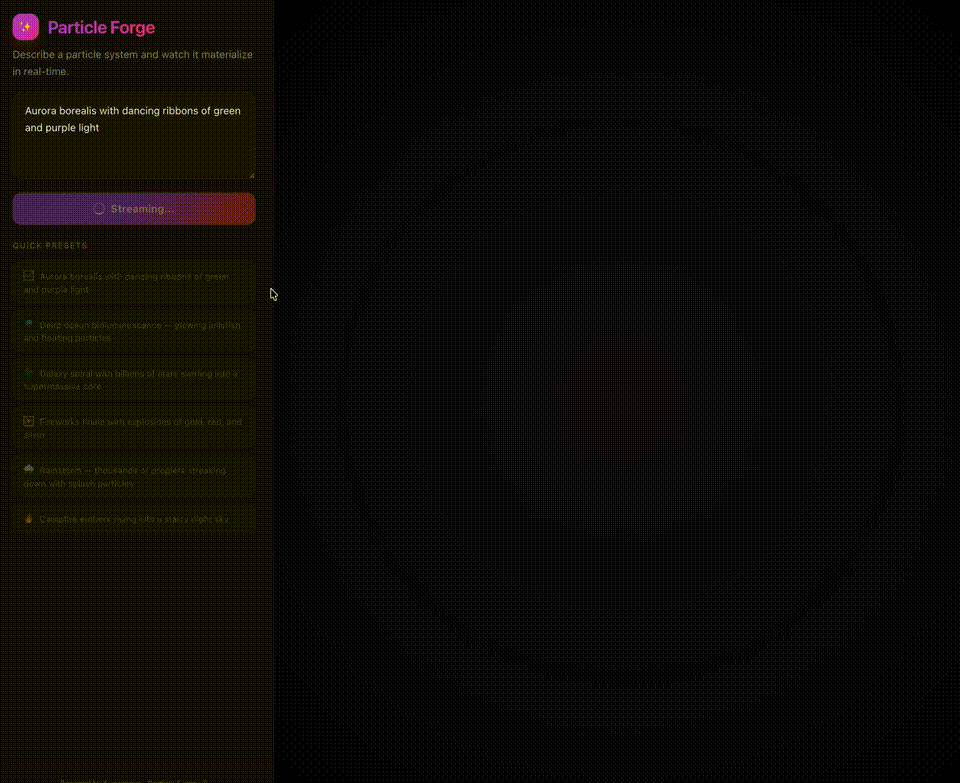The width and height of the screenshot is (960, 783).
Task: Click the Particle Forge sparkle logo icon
Action: point(26,27)
